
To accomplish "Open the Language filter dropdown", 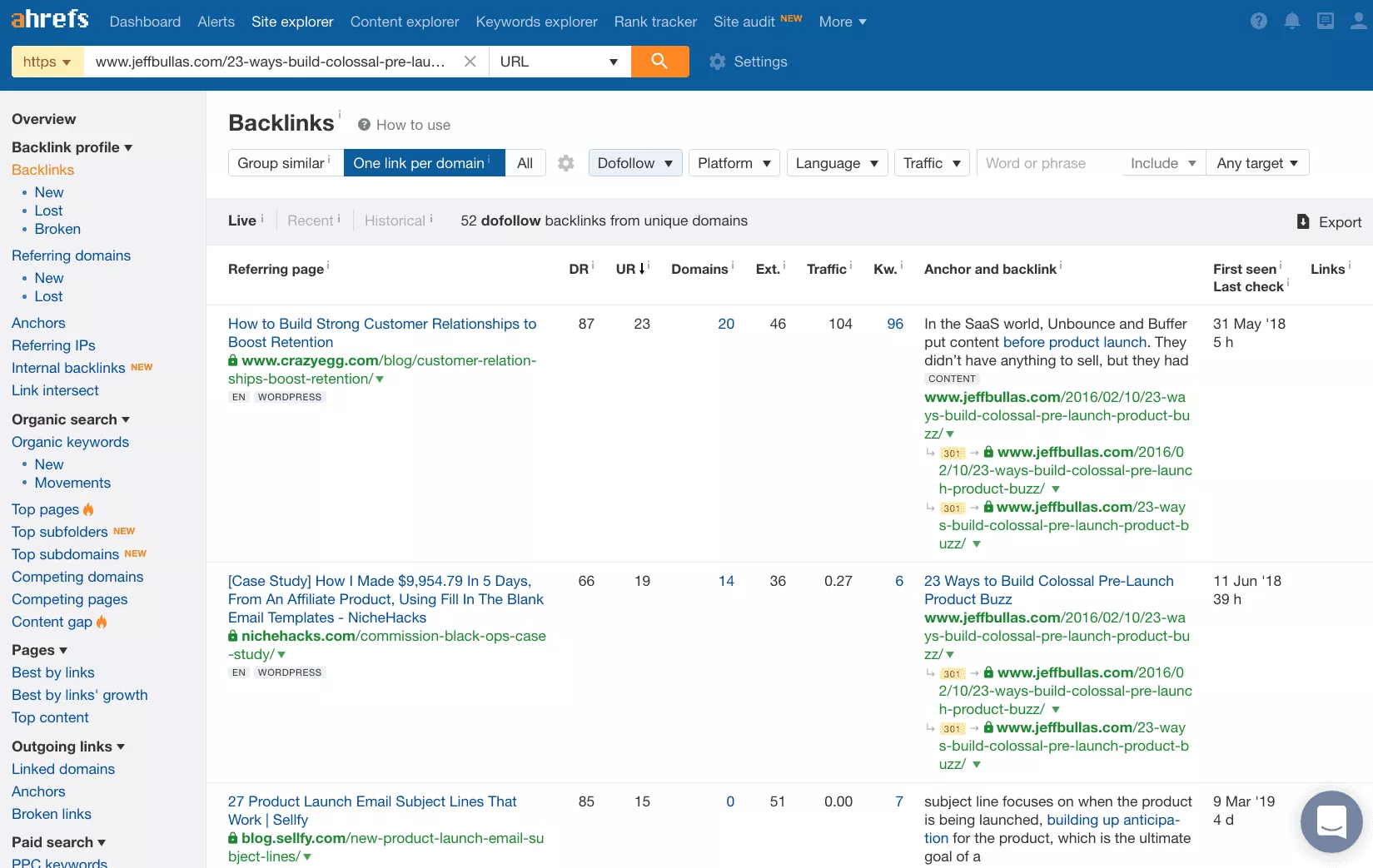I will pyautogui.click(x=837, y=163).
